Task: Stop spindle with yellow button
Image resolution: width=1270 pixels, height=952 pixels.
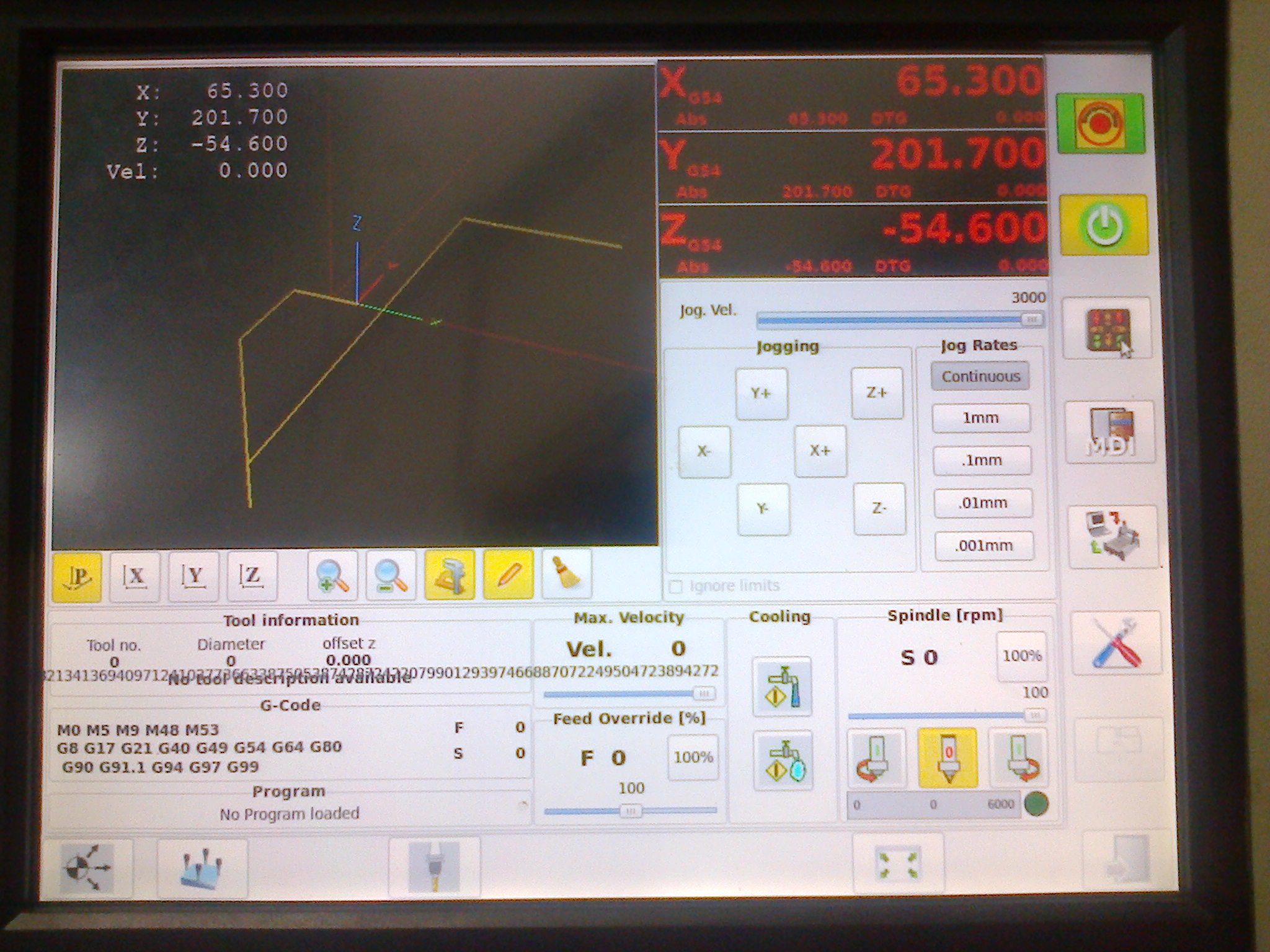Action: [x=947, y=758]
